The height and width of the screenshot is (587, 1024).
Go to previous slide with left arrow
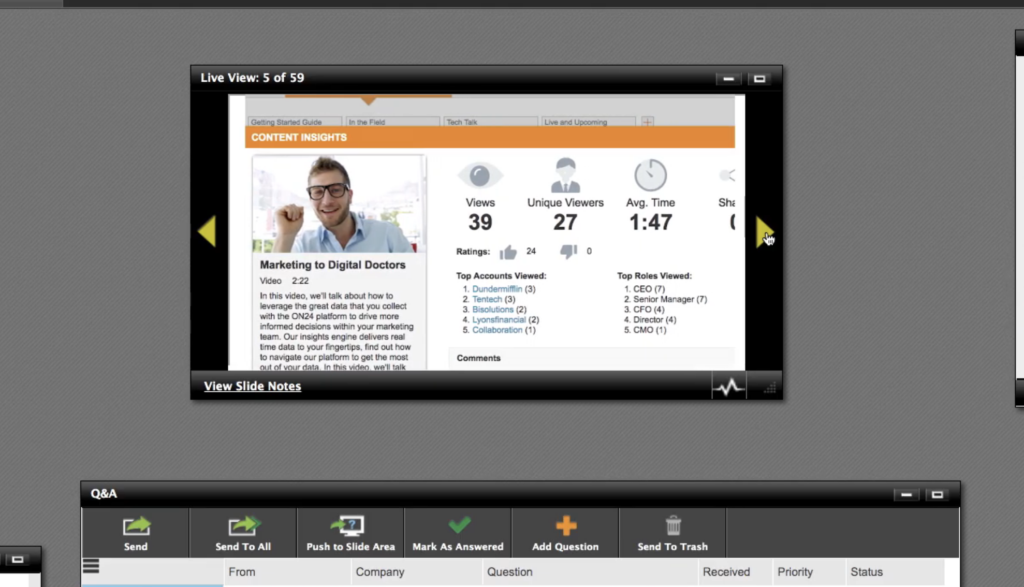click(207, 232)
